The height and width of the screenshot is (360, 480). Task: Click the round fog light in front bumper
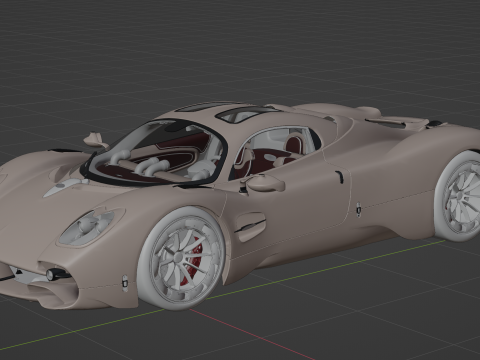tap(52, 274)
